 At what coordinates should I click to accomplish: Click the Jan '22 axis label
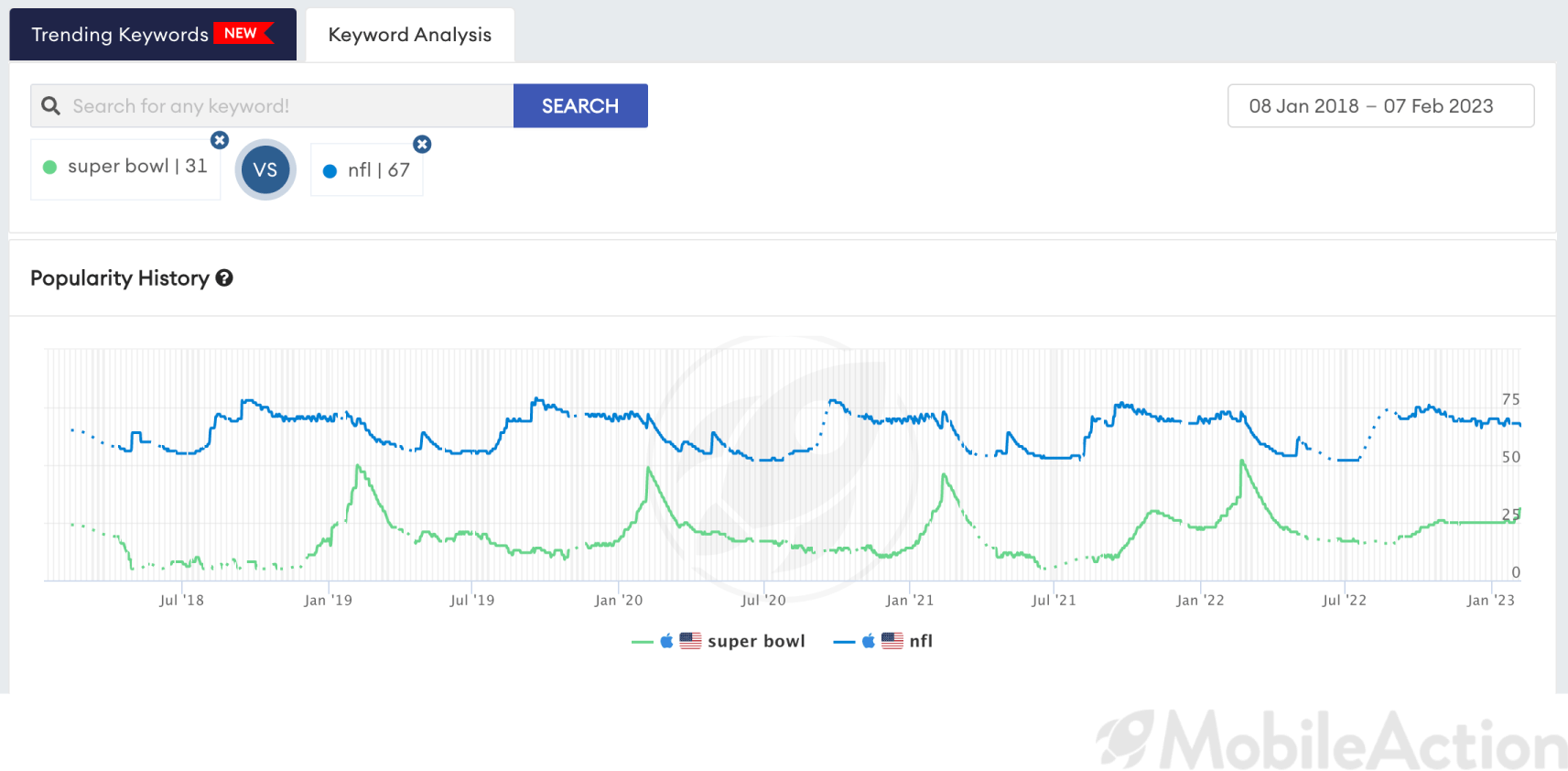point(1200,601)
